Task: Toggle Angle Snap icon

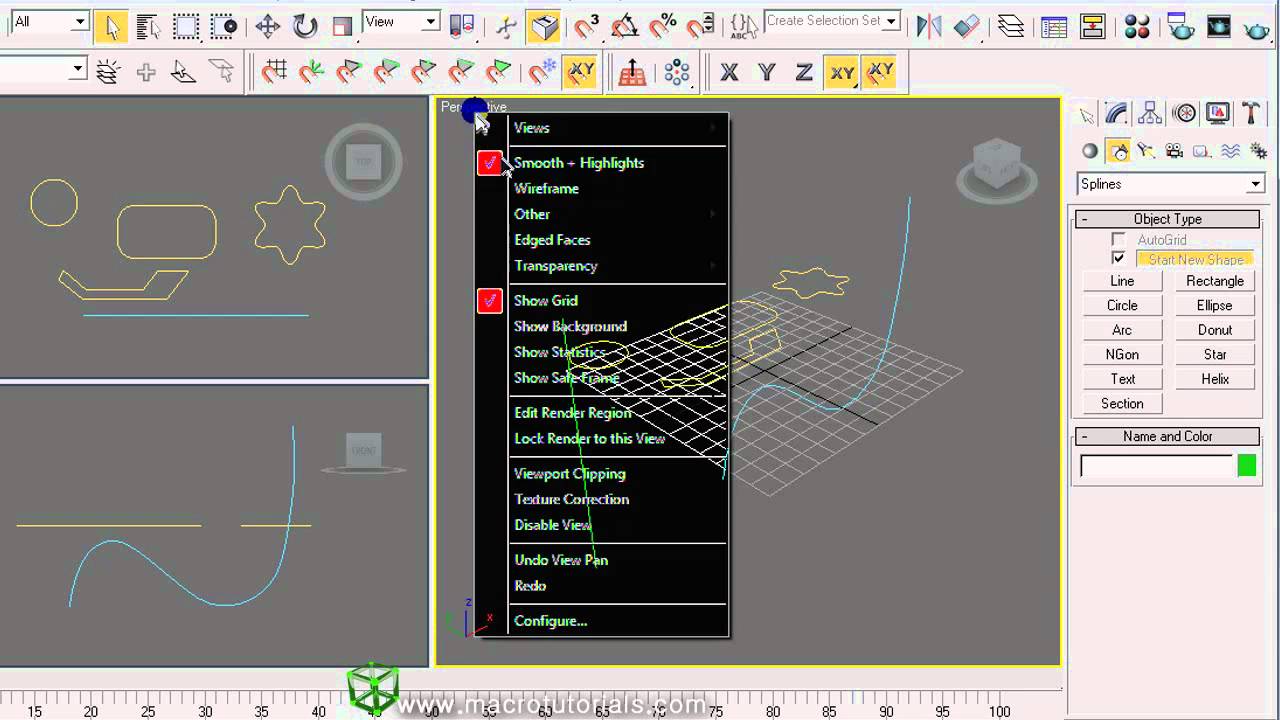Action: pos(624,27)
